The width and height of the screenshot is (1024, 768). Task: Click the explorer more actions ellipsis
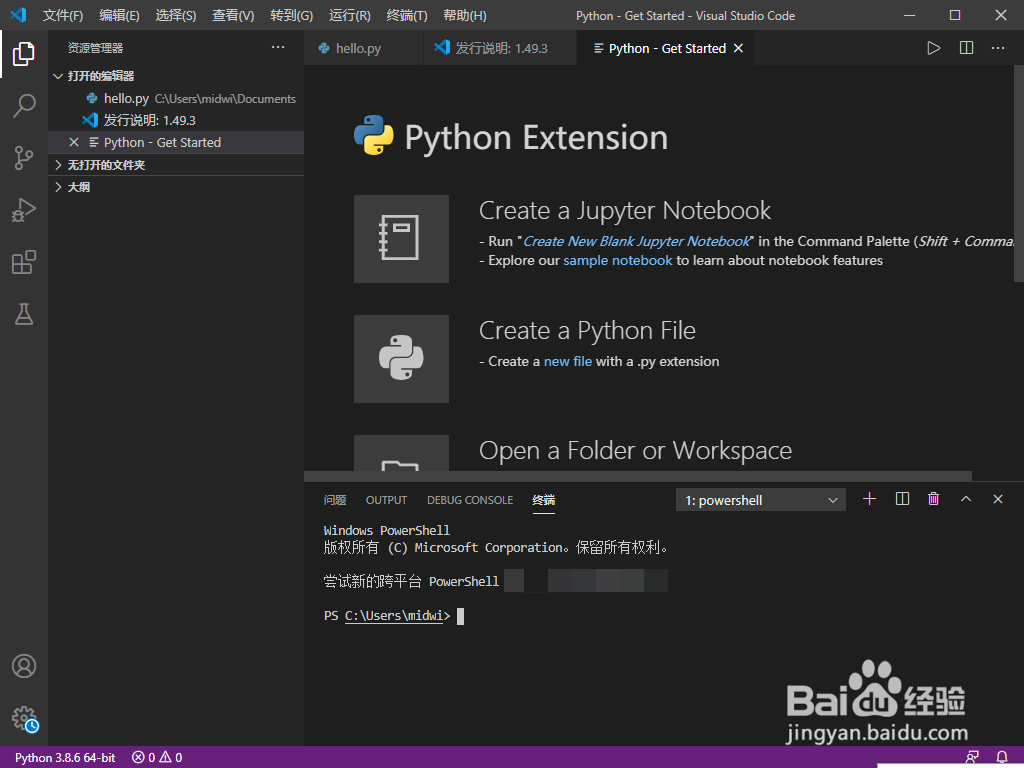(x=278, y=47)
